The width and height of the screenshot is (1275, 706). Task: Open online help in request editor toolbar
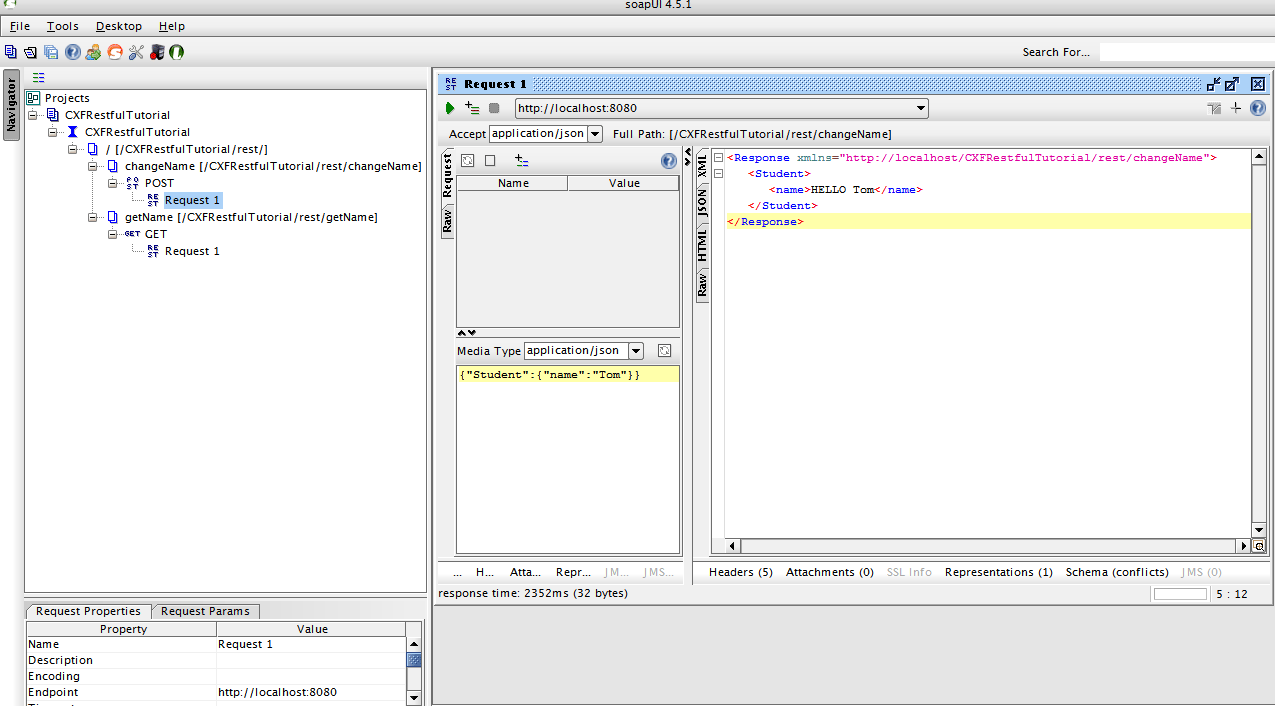point(1258,109)
